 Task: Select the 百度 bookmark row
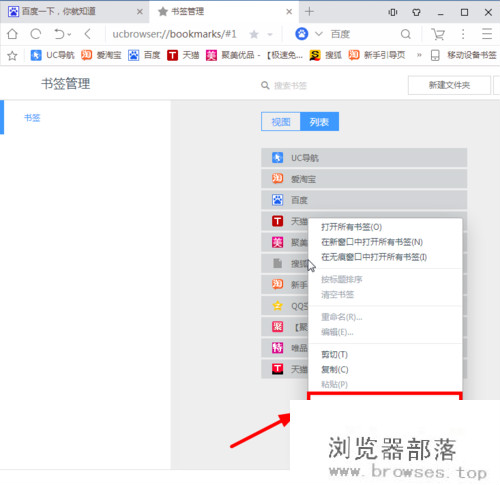pos(364,200)
